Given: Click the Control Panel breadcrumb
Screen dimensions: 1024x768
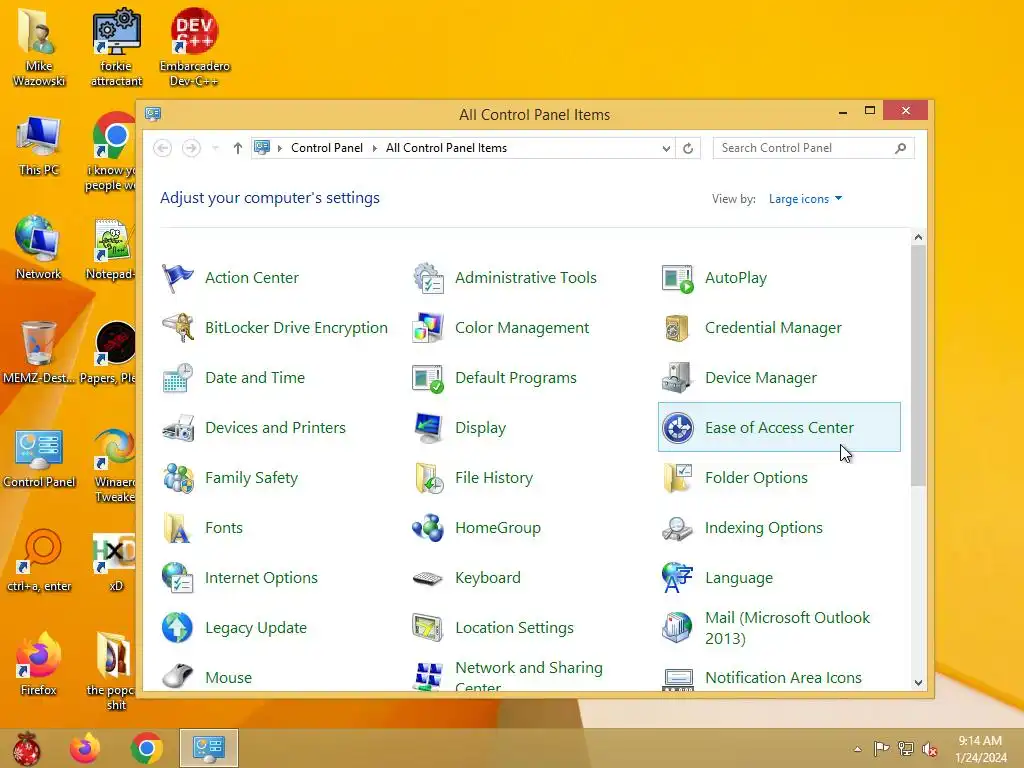Looking at the screenshot, I should 327,148.
